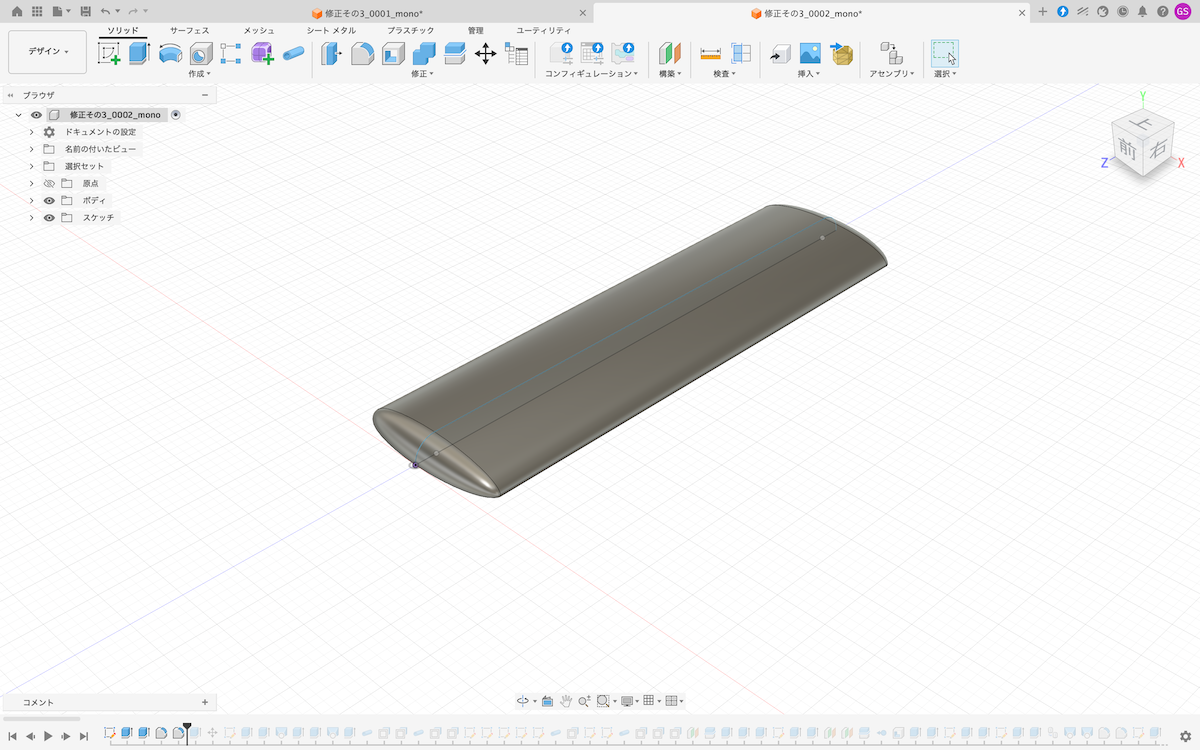Open the notifications bell
The image size is (1200, 750).
(1142, 12)
